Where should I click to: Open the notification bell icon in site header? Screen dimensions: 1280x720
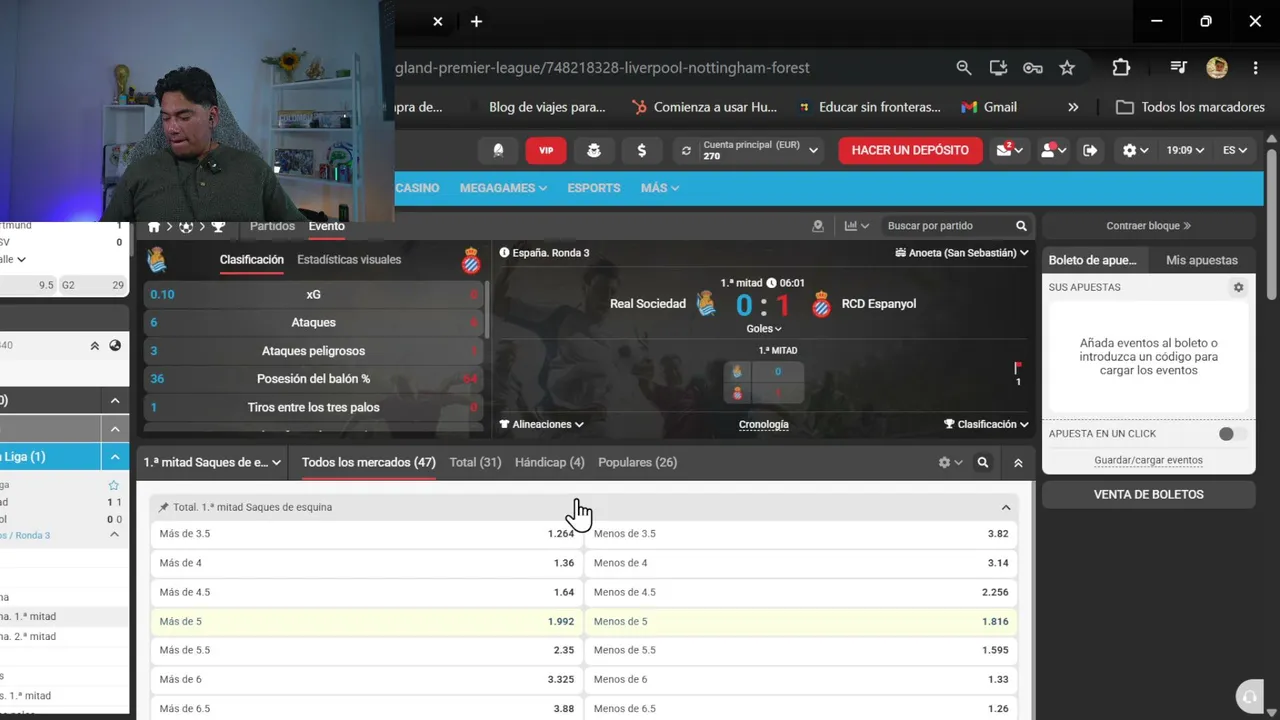coord(498,150)
